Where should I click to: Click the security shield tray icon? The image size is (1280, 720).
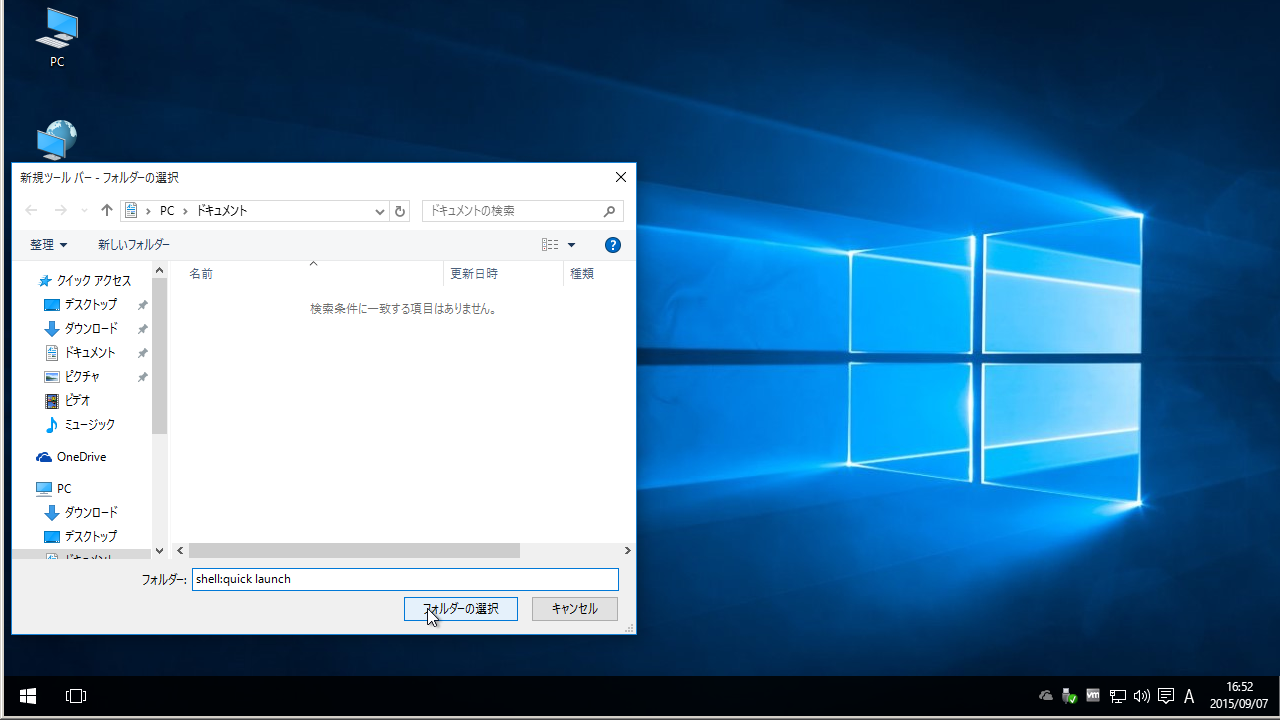[x=1070, y=696]
